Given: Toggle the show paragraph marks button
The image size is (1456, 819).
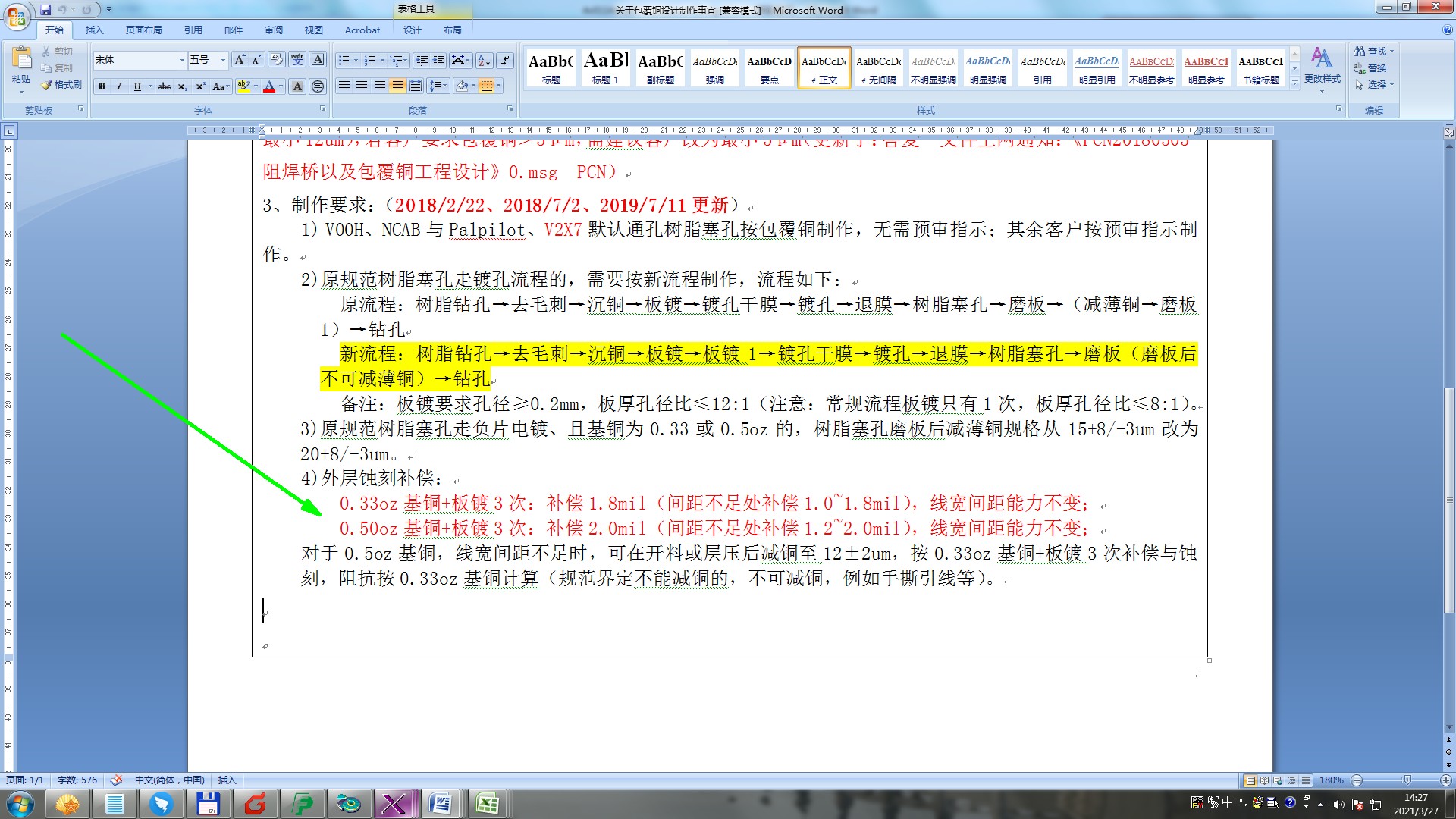Looking at the screenshot, I should click(505, 60).
